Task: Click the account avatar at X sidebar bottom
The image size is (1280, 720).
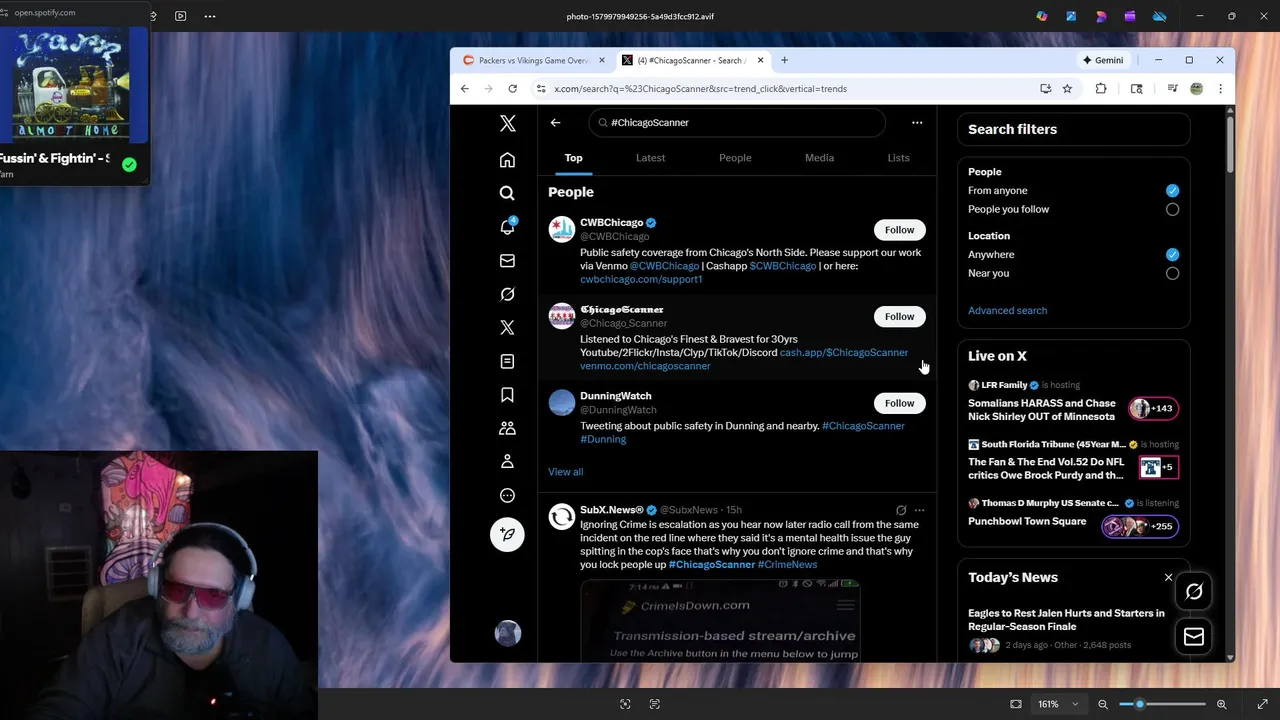Action: click(x=507, y=633)
